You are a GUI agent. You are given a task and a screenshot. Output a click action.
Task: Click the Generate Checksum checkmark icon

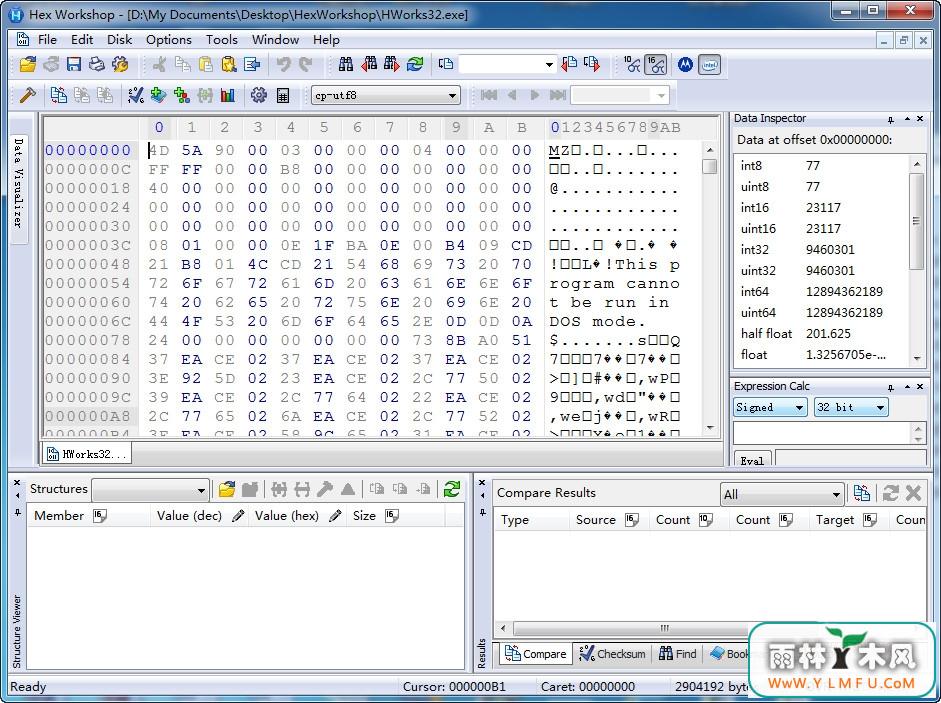[136, 95]
